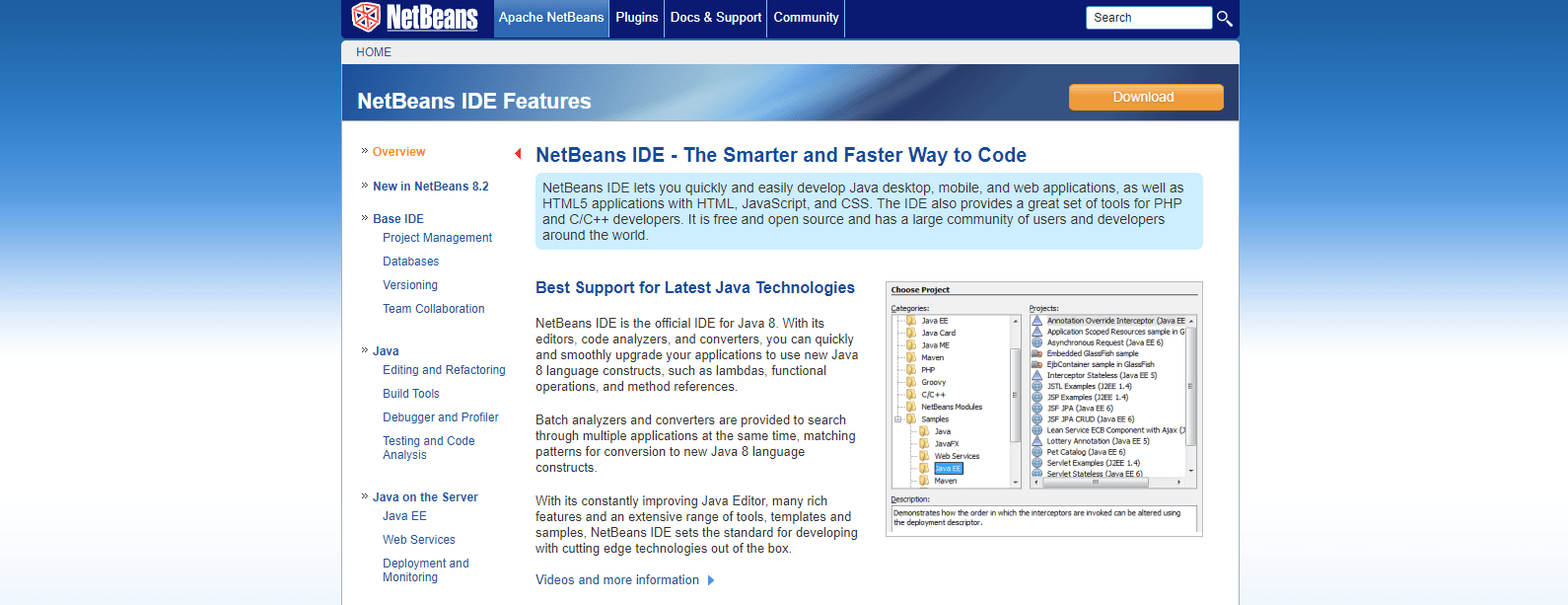Image resolution: width=1568 pixels, height=605 pixels.
Task: Open the Community tab
Action: [806, 18]
